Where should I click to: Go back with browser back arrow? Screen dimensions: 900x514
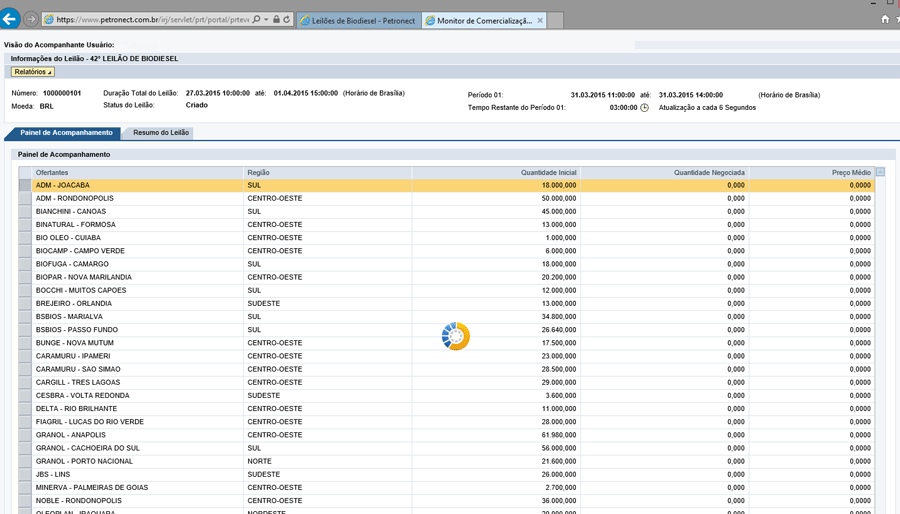click(x=9, y=19)
